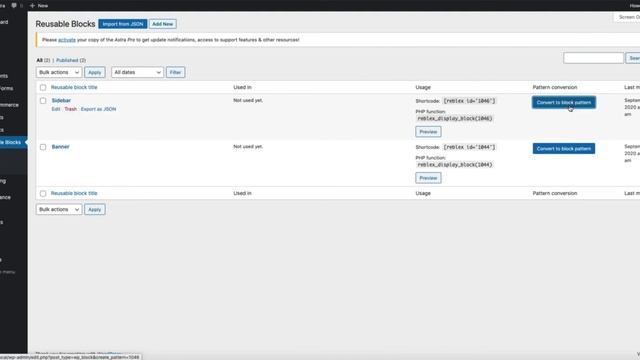Click Import from JSON button
Image resolution: width=640 pixels, height=360 pixels.
(122, 24)
